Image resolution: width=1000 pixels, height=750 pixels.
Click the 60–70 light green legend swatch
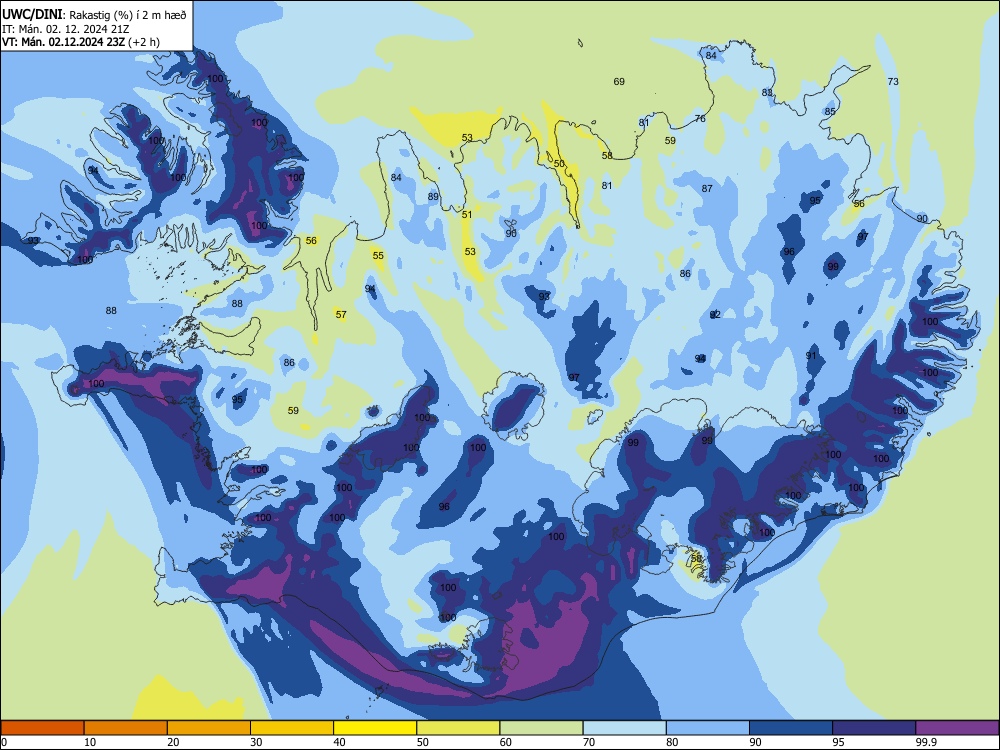point(541,728)
